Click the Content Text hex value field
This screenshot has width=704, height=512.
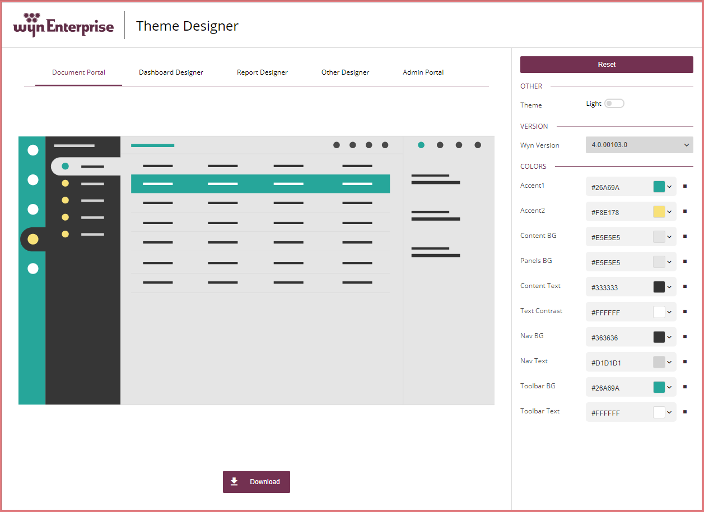click(x=617, y=287)
